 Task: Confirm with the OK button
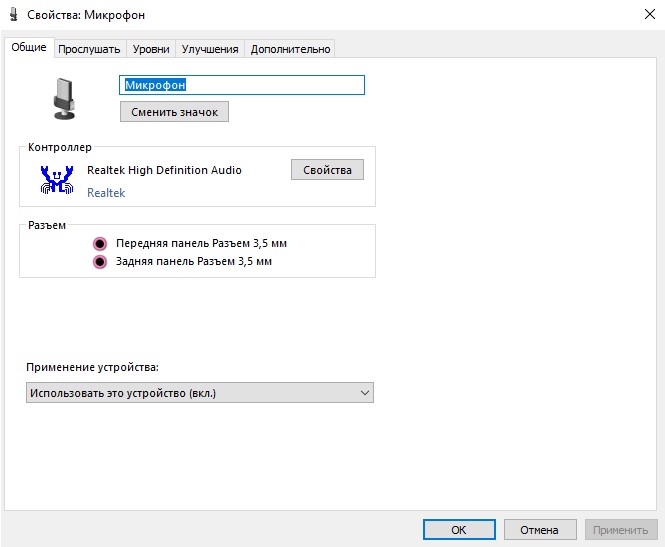[459, 530]
